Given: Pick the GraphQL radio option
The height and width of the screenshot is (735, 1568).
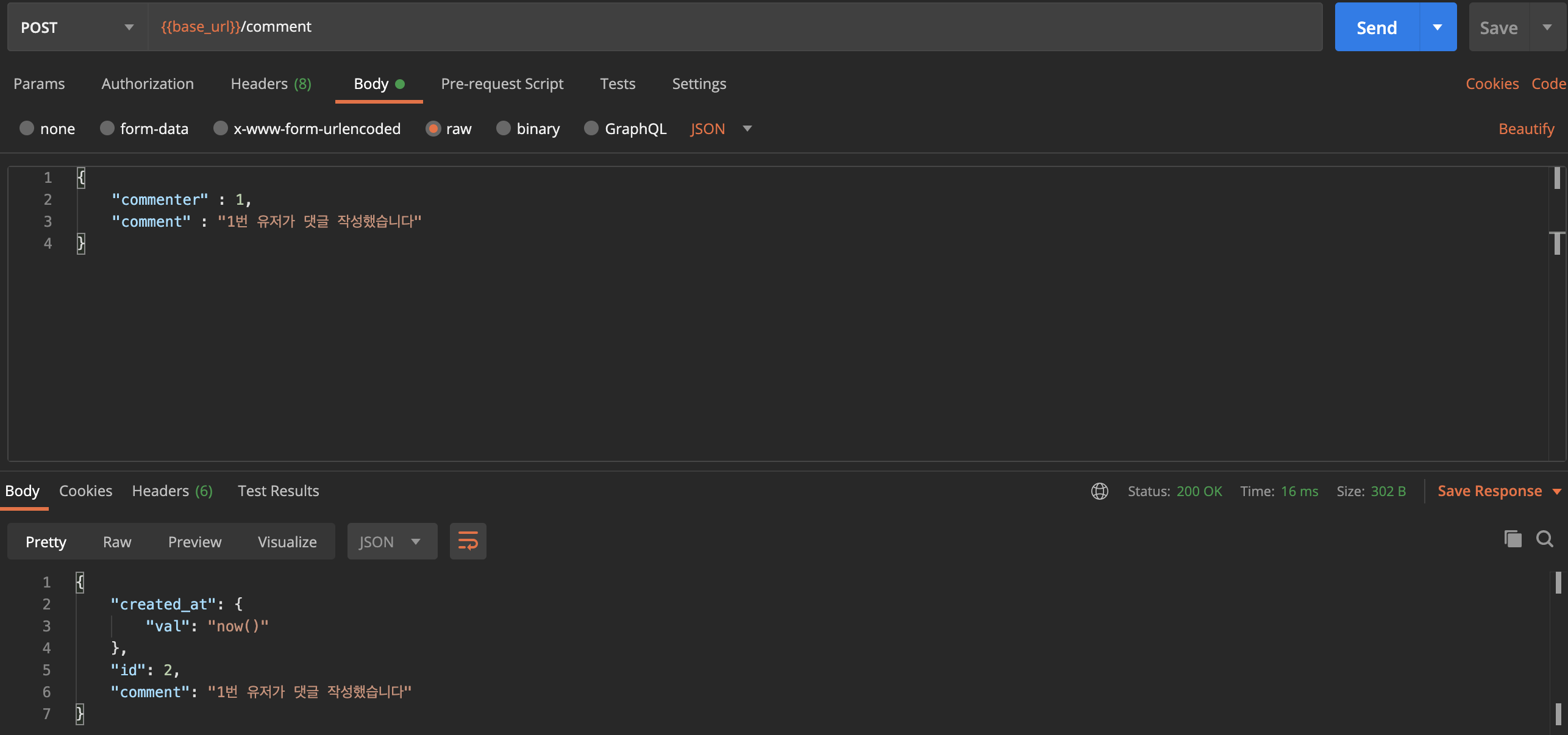Looking at the screenshot, I should tap(591, 129).
